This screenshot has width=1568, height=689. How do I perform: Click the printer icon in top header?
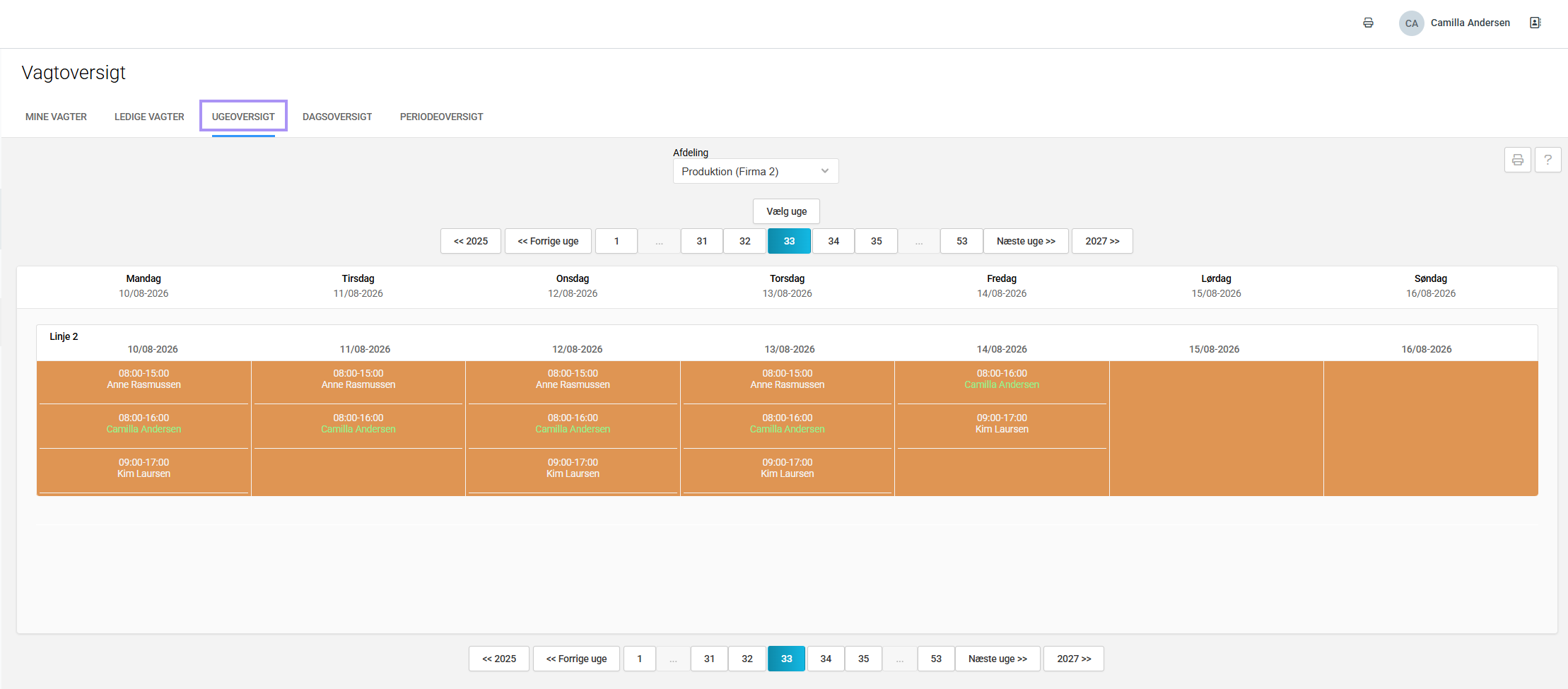pos(1368,23)
